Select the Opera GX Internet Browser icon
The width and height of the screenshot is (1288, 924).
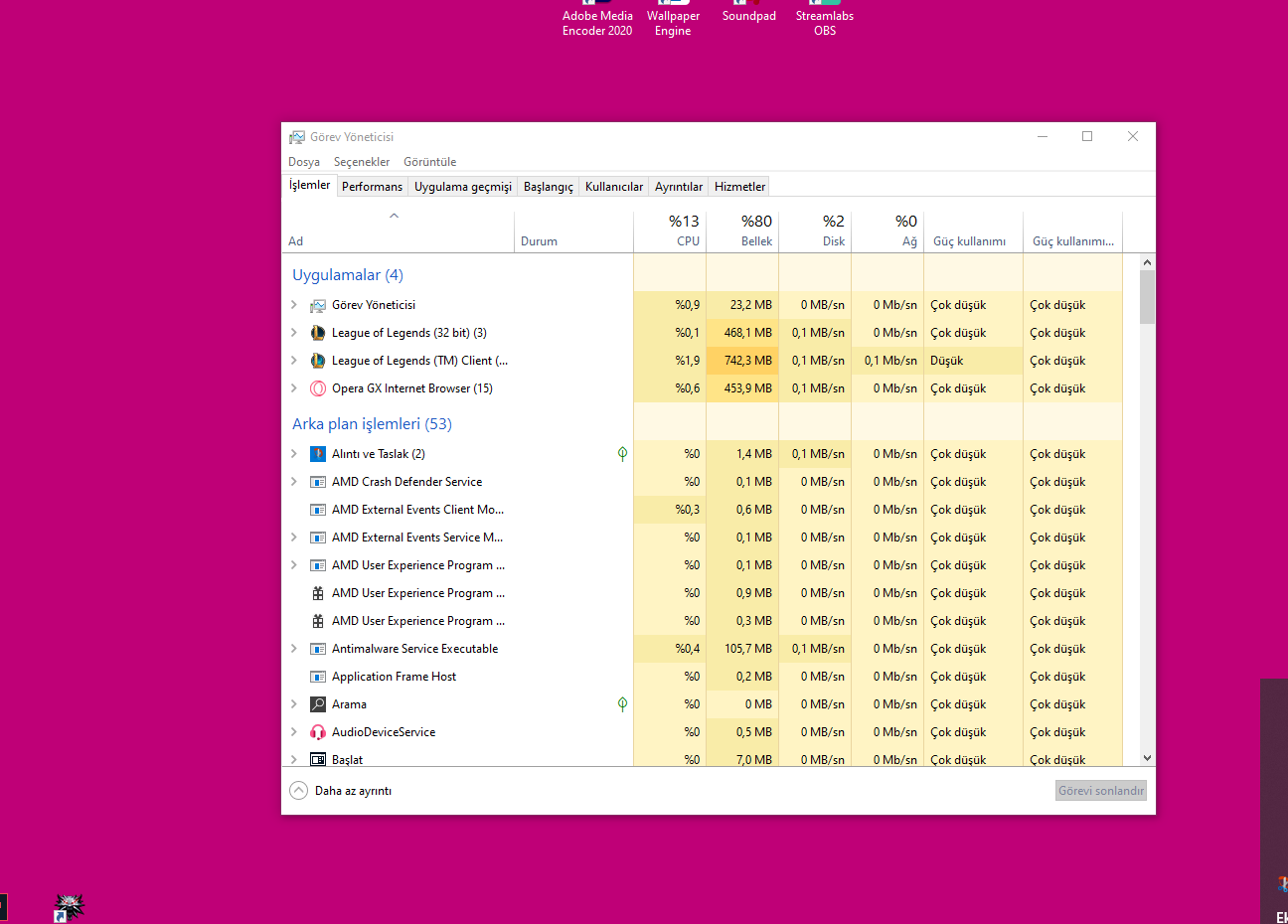pos(318,388)
